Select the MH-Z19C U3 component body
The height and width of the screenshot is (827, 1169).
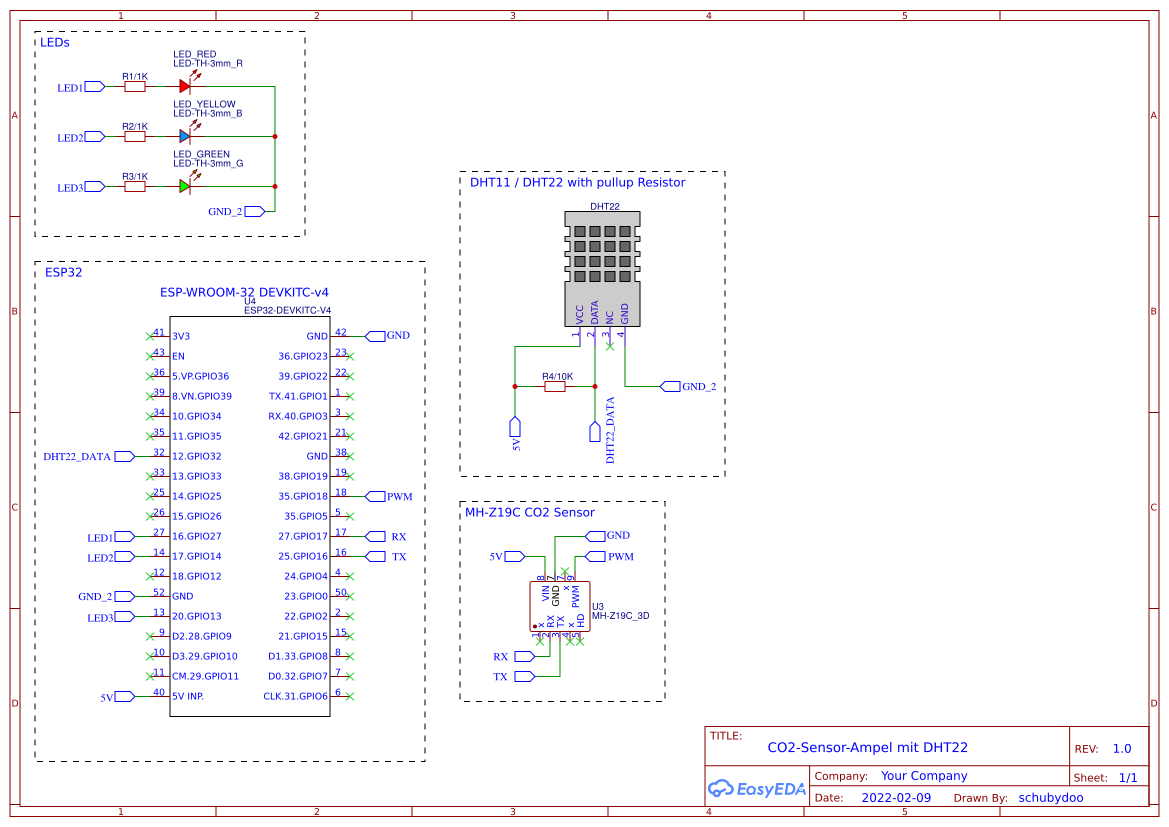click(560, 607)
